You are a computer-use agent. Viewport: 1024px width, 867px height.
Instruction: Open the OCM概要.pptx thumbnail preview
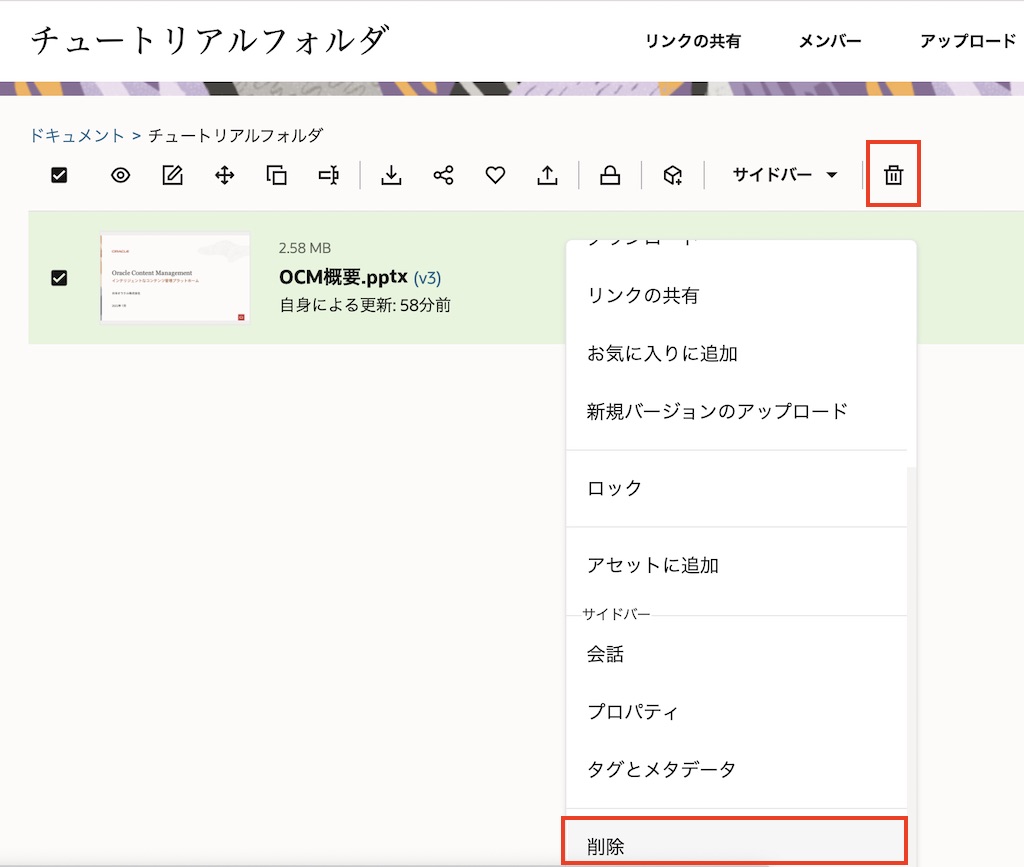tap(175, 278)
